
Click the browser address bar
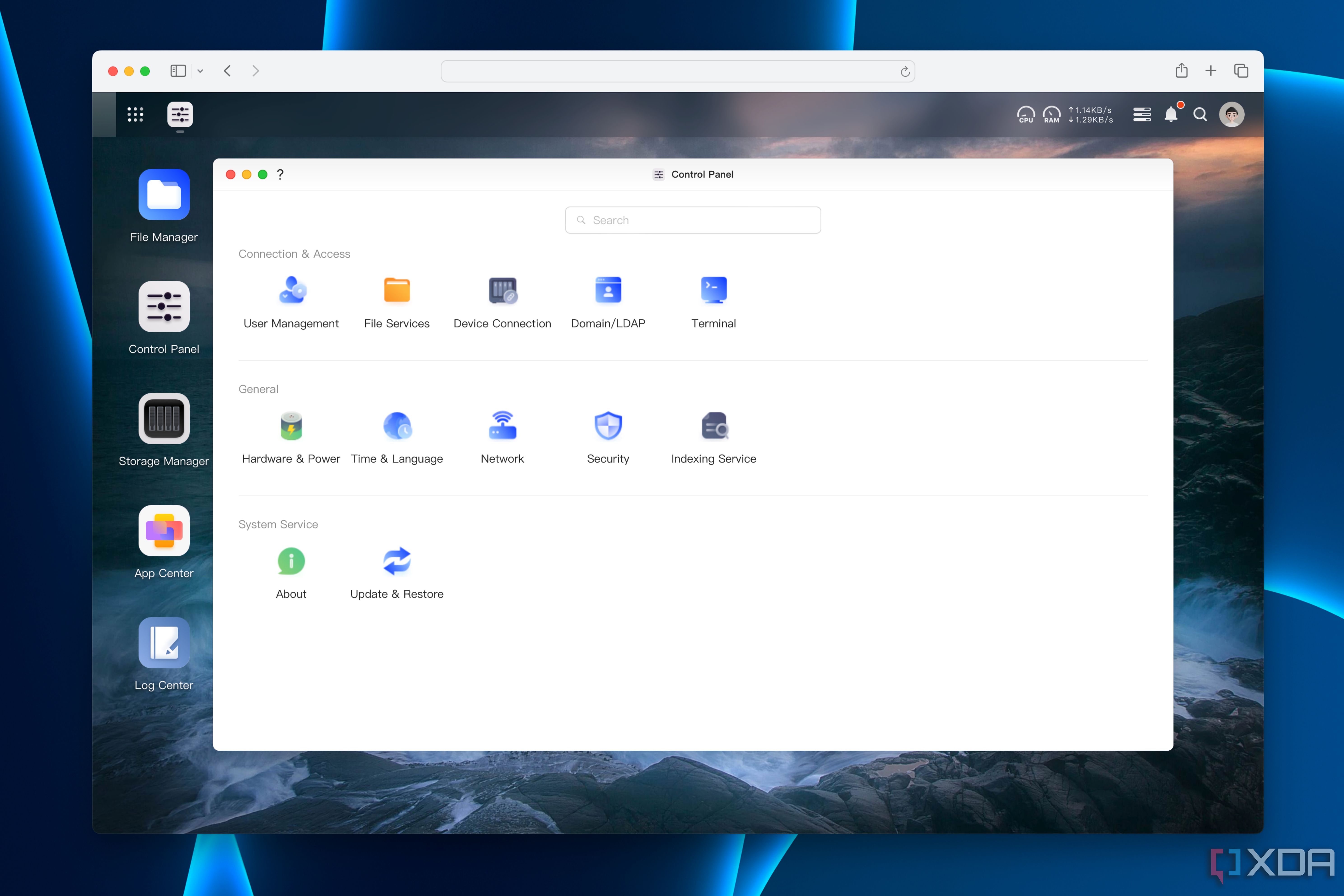pyautogui.click(x=678, y=71)
